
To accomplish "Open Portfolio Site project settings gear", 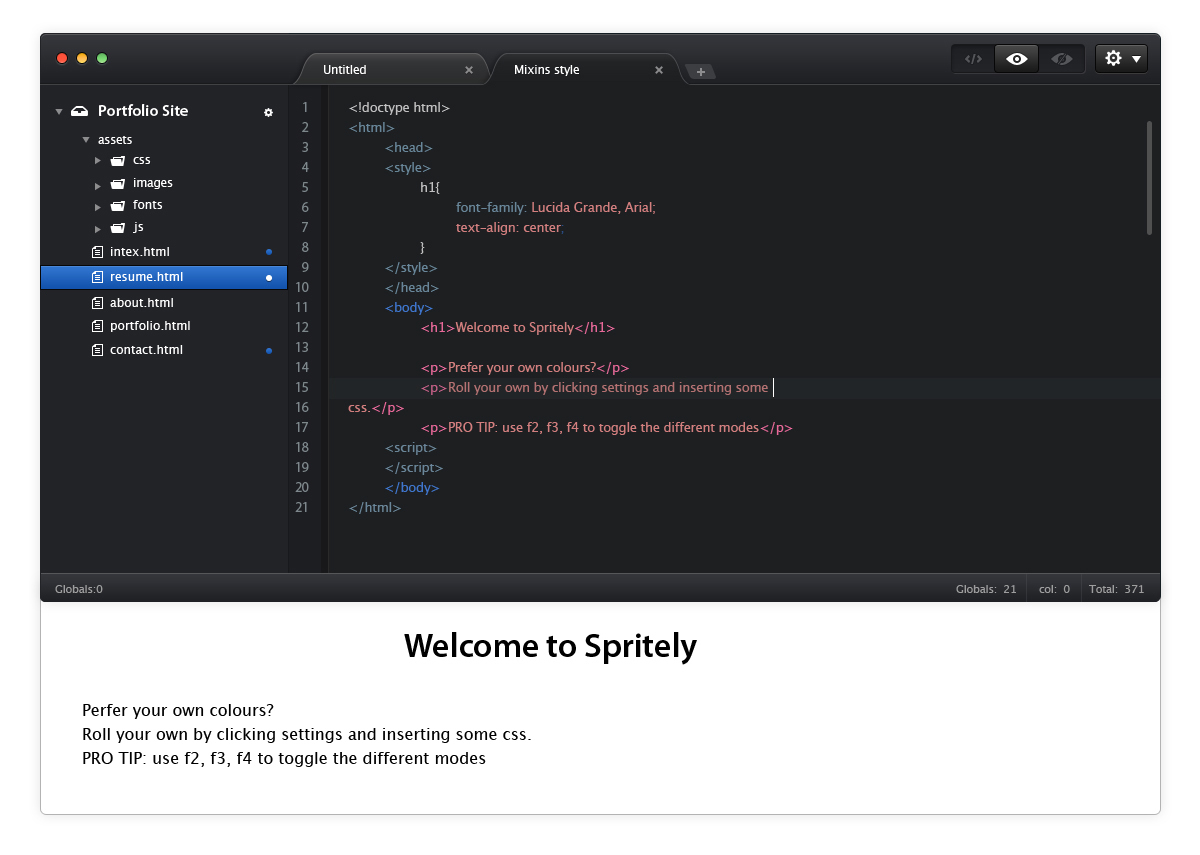I will coord(268,112).
